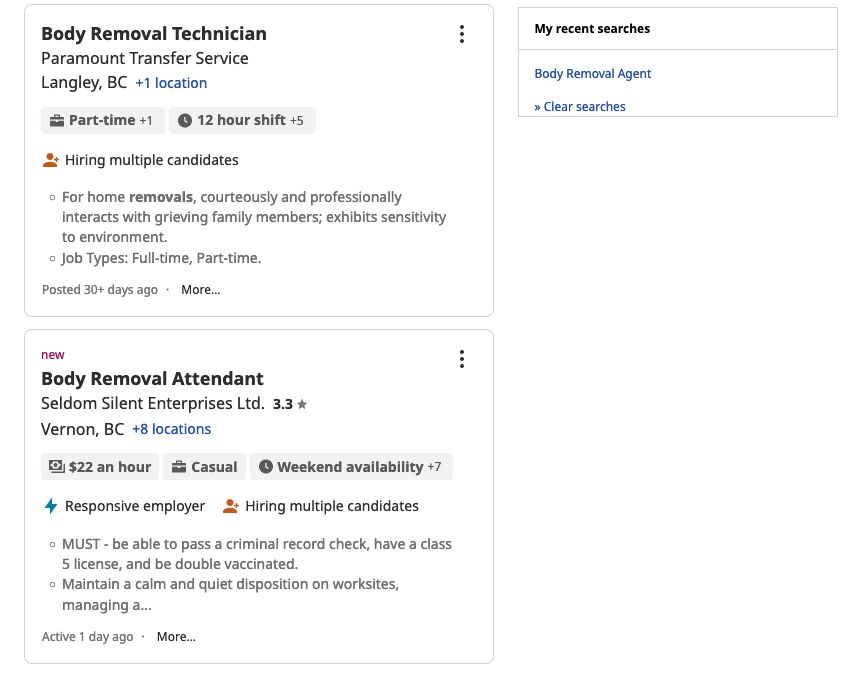Click the Hiring multiple candidates person icon
854x676 pixels.
click(51, 160)
